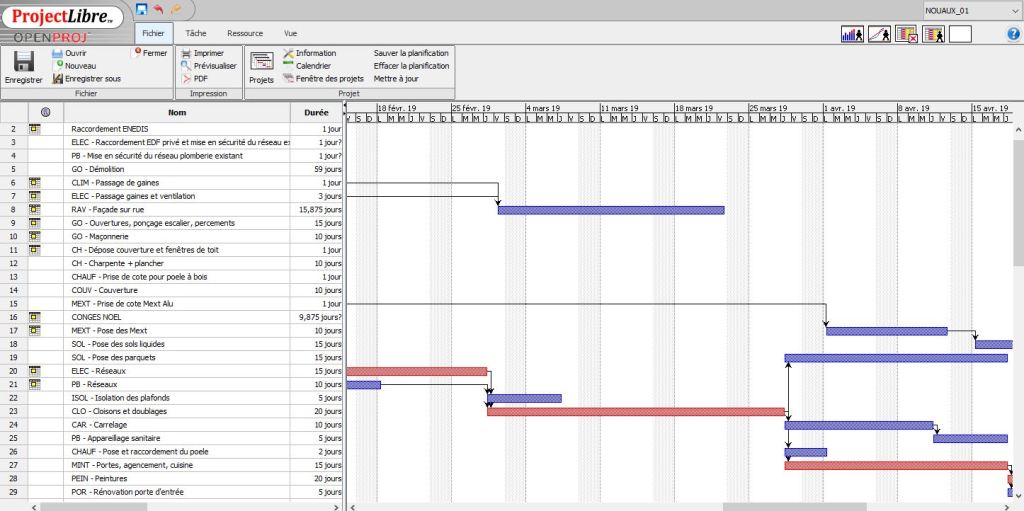
Task: Click Mettre à jour in Projet group
Action: tap(396, 78)
